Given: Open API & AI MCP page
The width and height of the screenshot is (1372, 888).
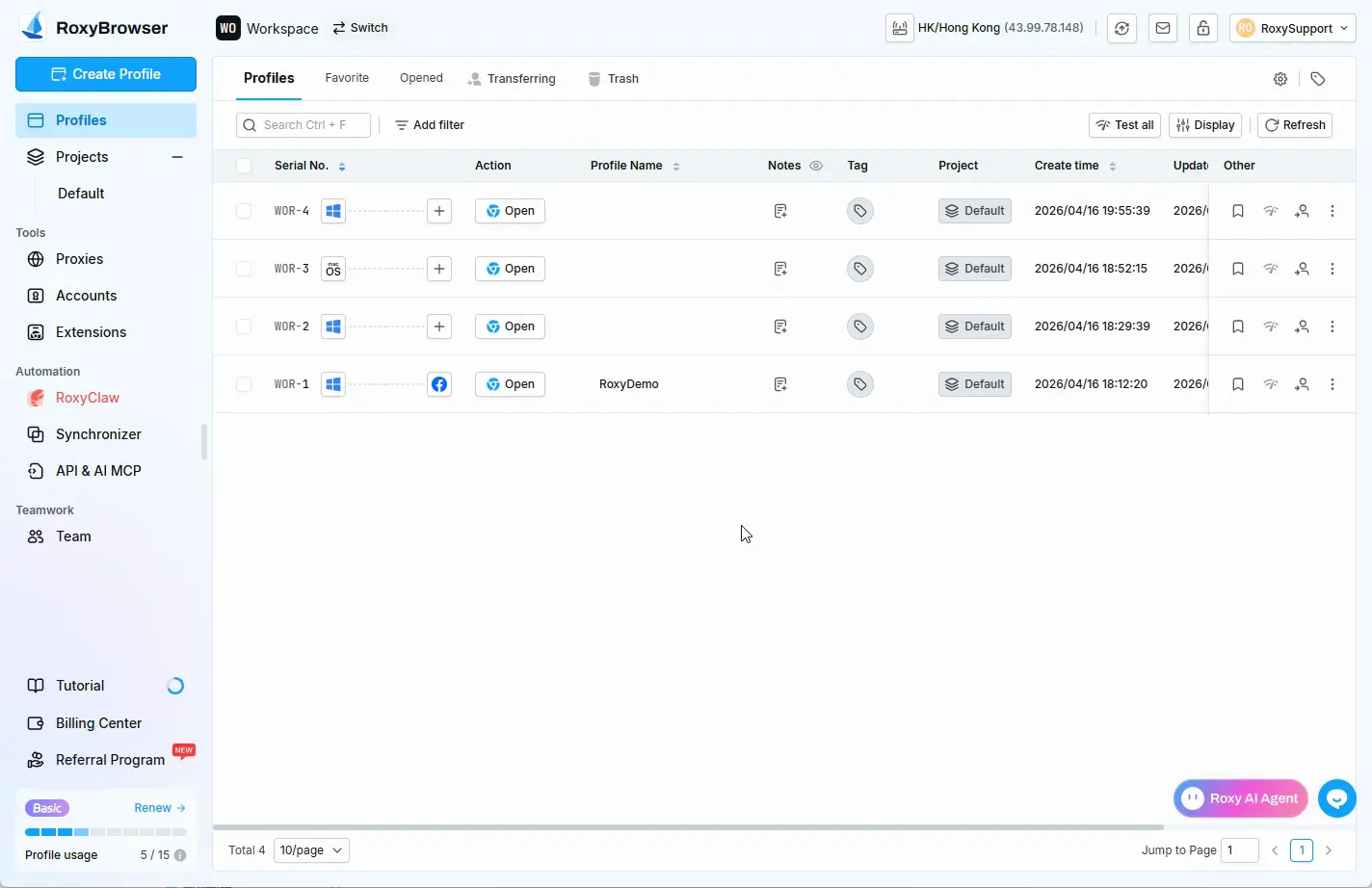Looking at the screenshot, I should click(106, 471).
